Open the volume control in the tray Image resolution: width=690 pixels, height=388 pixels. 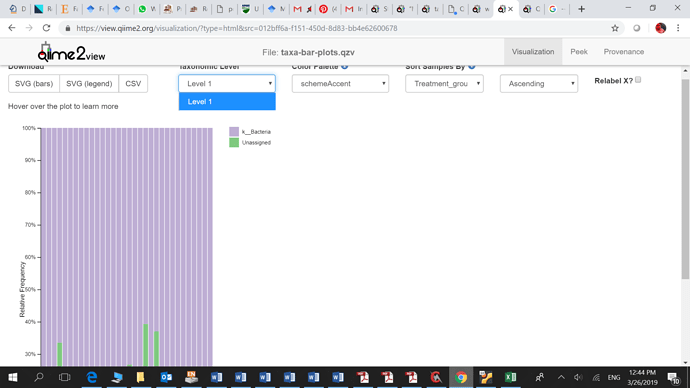pos(578,377)
